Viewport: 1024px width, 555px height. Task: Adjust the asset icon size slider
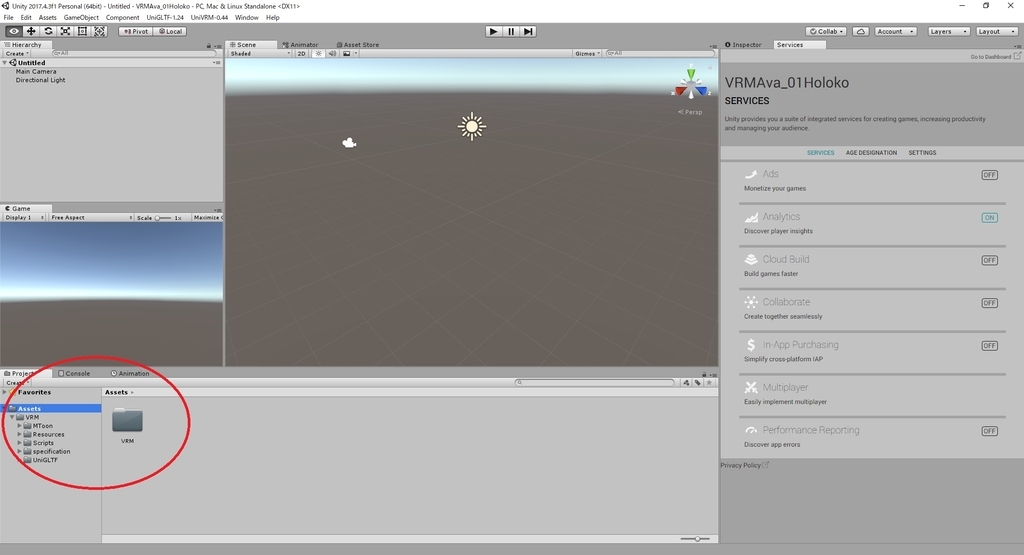[x=697, y=539]
